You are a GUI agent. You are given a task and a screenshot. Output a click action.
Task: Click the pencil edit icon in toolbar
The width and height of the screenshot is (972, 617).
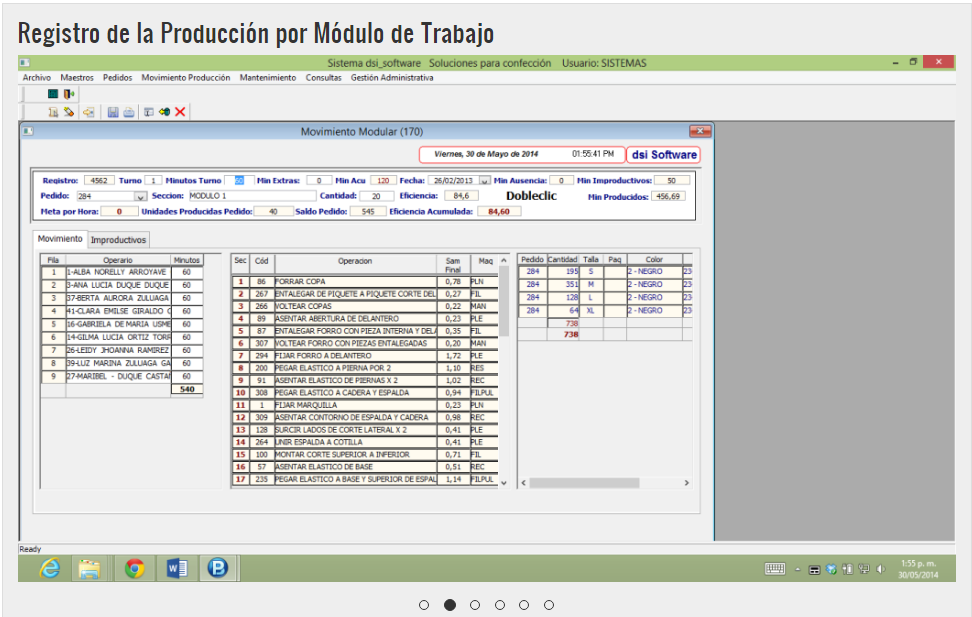(x=69, y=112)
